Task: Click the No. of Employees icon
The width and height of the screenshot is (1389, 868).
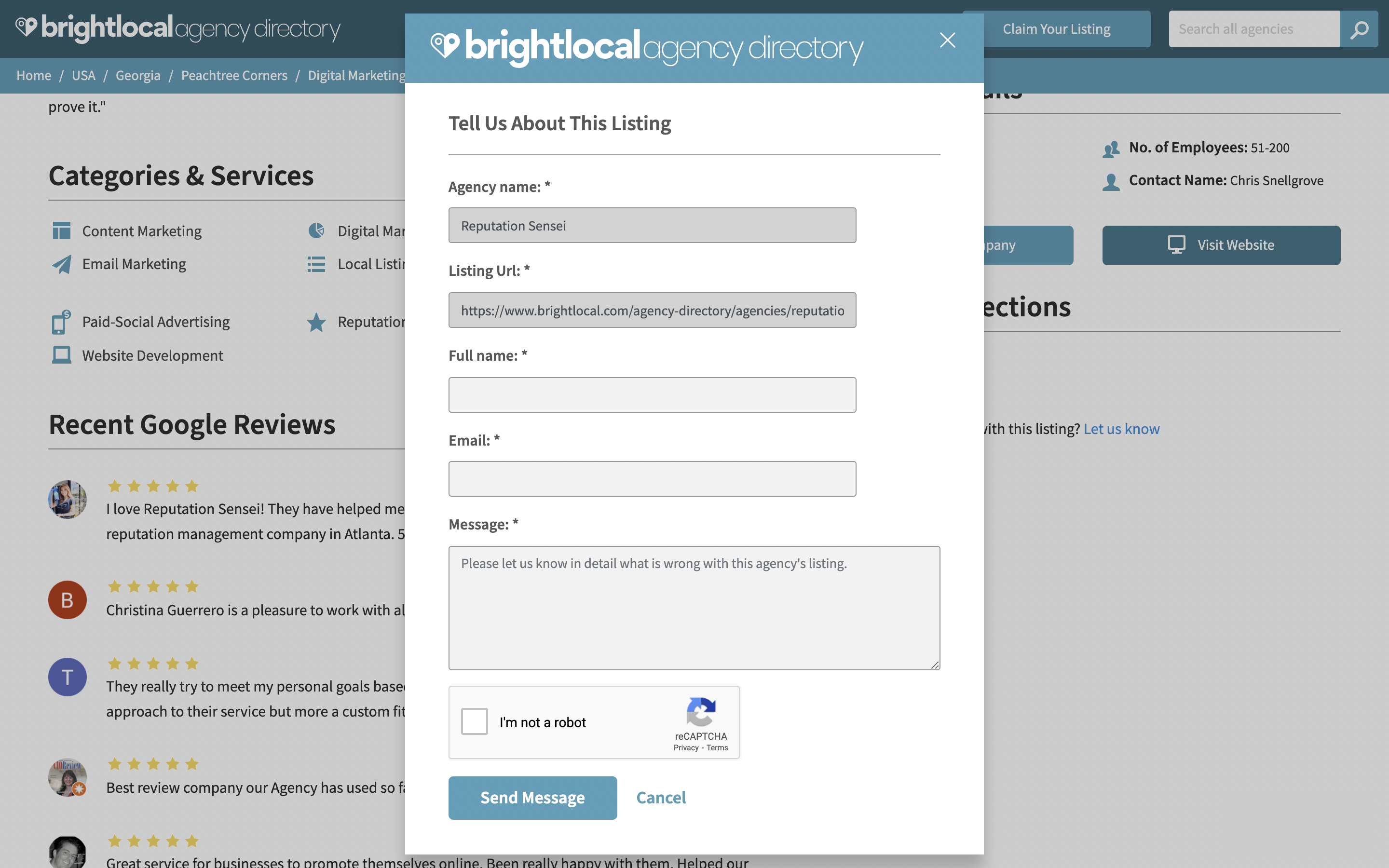Action: click(1111, 149)
